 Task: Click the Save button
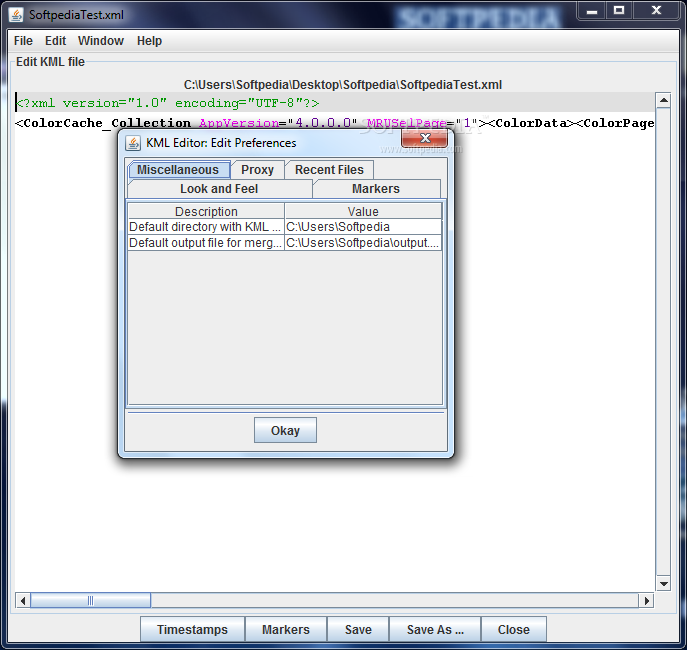(x=358, y=629)
